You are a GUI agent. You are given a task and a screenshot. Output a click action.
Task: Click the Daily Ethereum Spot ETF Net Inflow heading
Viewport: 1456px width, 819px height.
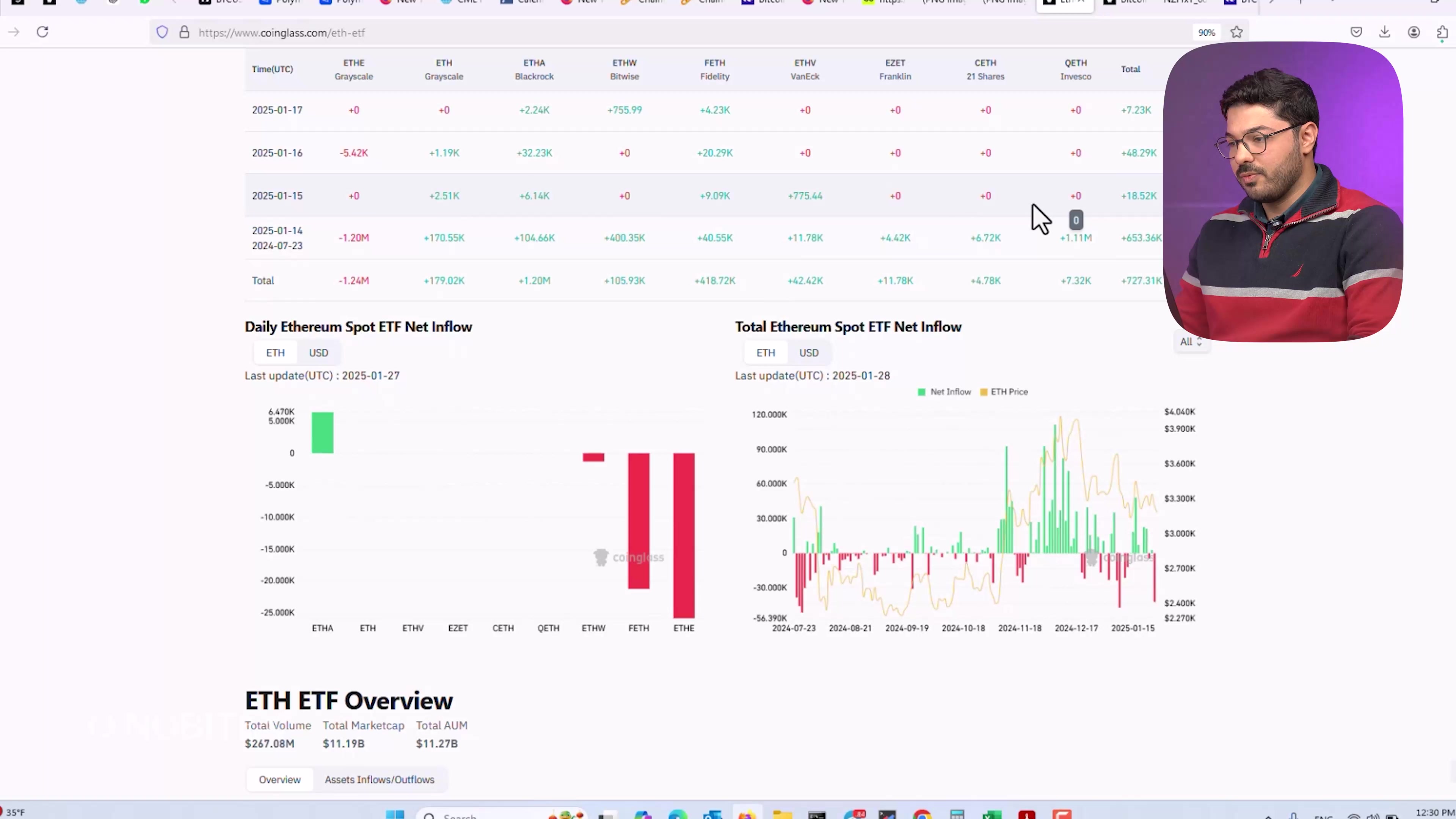(x=358, y=327)
